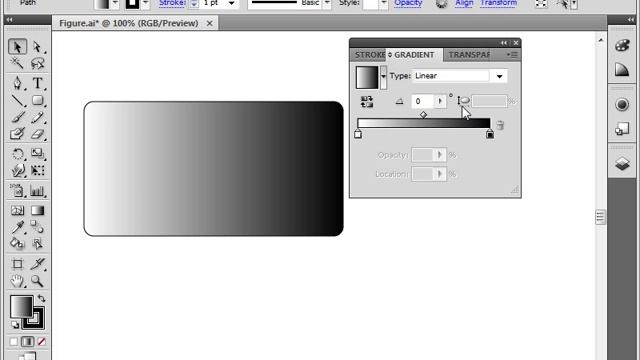640x360 pixels.
Task: Choose the Blend tool
Action: (37, 227)
